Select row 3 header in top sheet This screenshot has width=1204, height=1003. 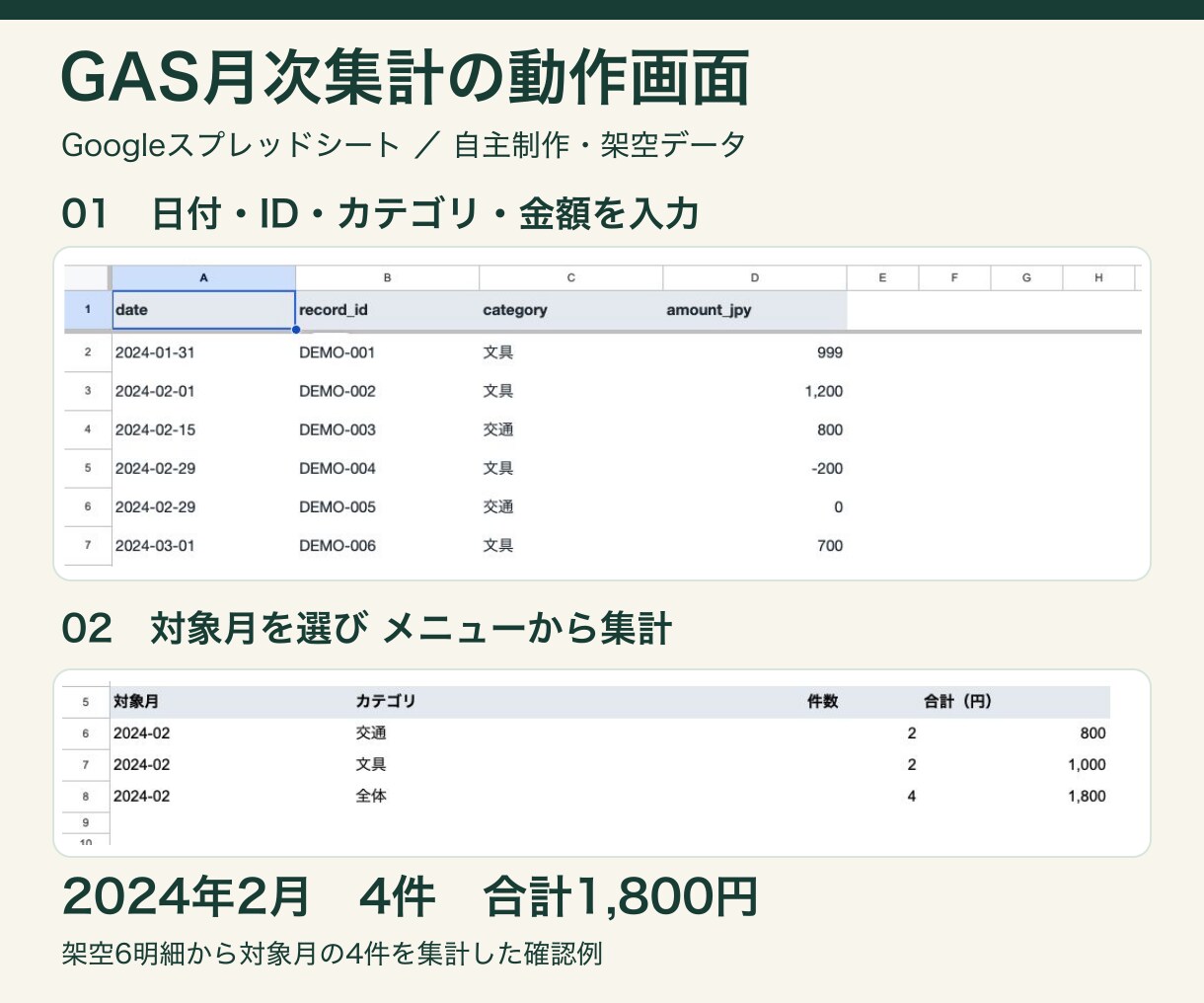pos(88,391)
